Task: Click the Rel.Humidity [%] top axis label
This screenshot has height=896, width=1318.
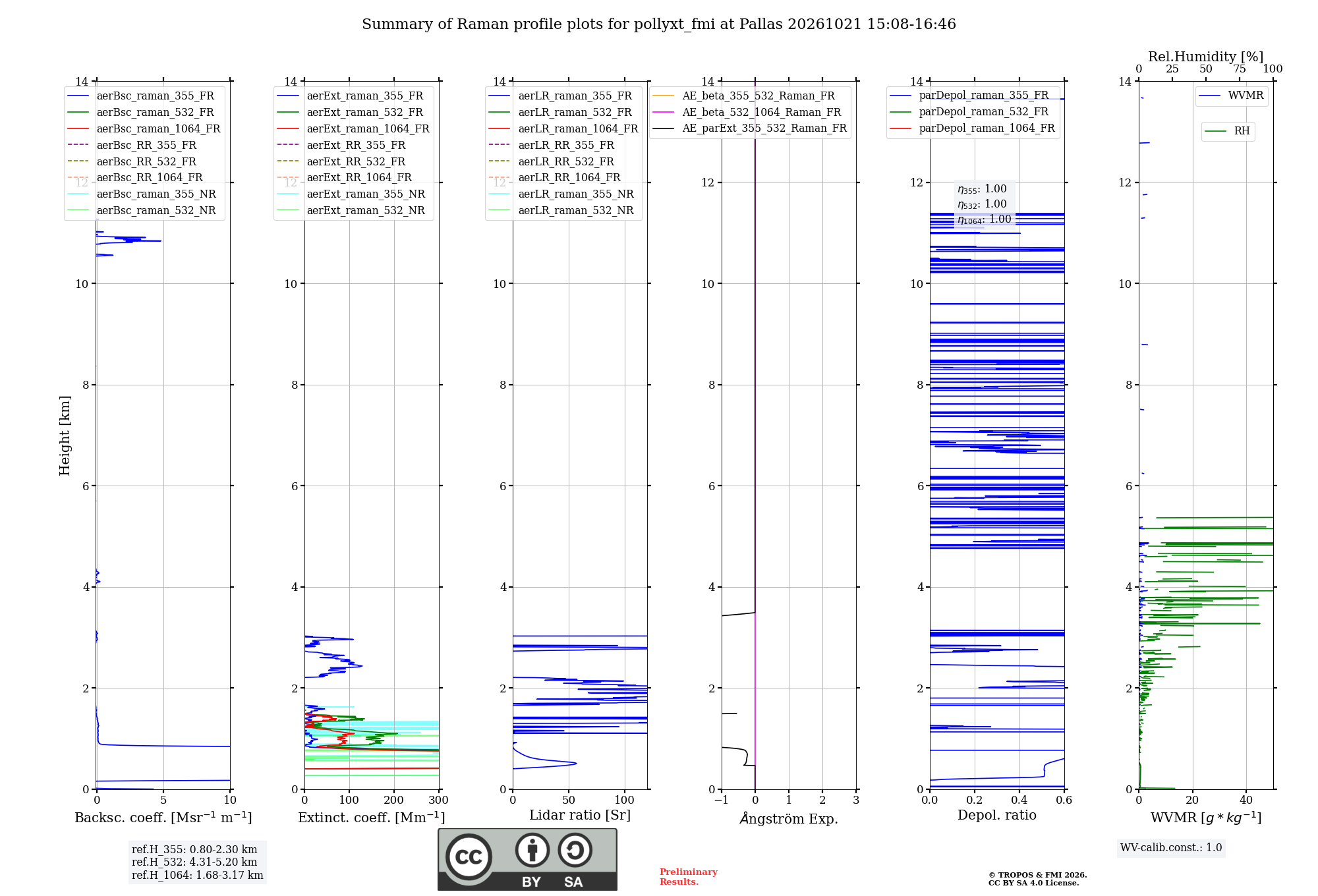Action: (1206, 57)
